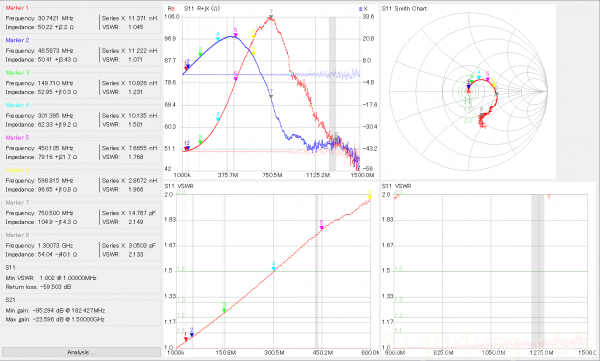The height and width of the screenshot is (361, 600).
Task: Click Marker 3's Impedance reading starting with 52.95
Action: click(57, 92)
